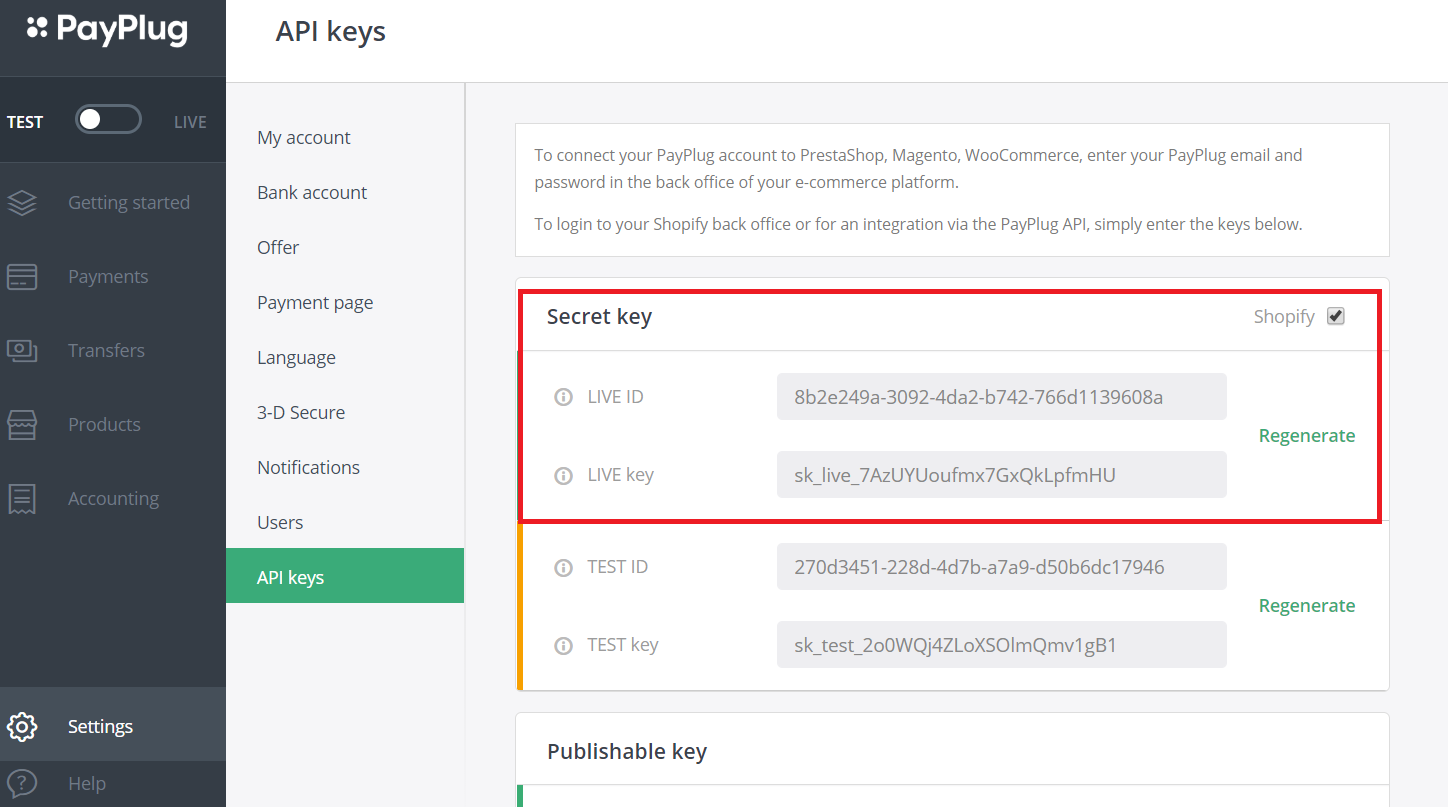Click the Help question mark icon

pyautogui.click(x=22, y=783)
